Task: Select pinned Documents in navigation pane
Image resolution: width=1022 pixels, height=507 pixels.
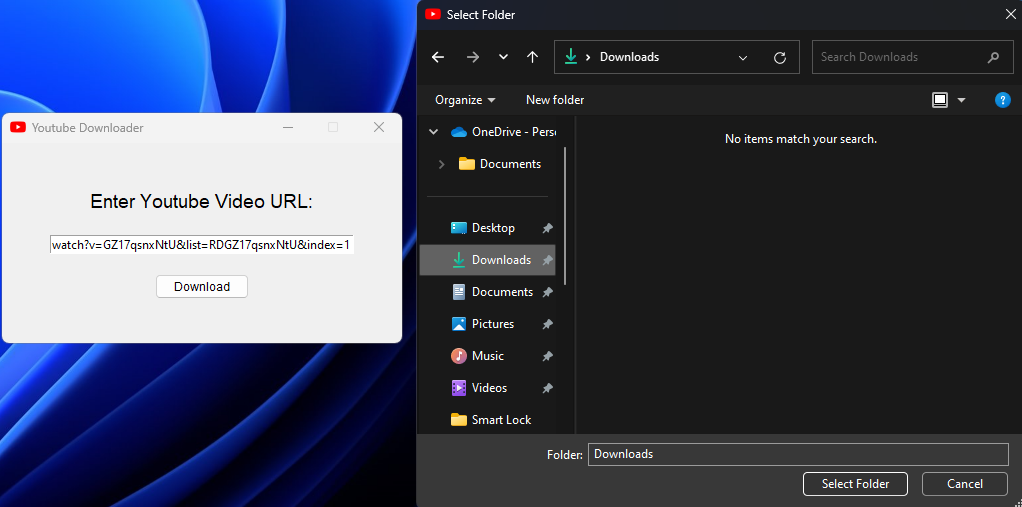Action: coord(493,292)
